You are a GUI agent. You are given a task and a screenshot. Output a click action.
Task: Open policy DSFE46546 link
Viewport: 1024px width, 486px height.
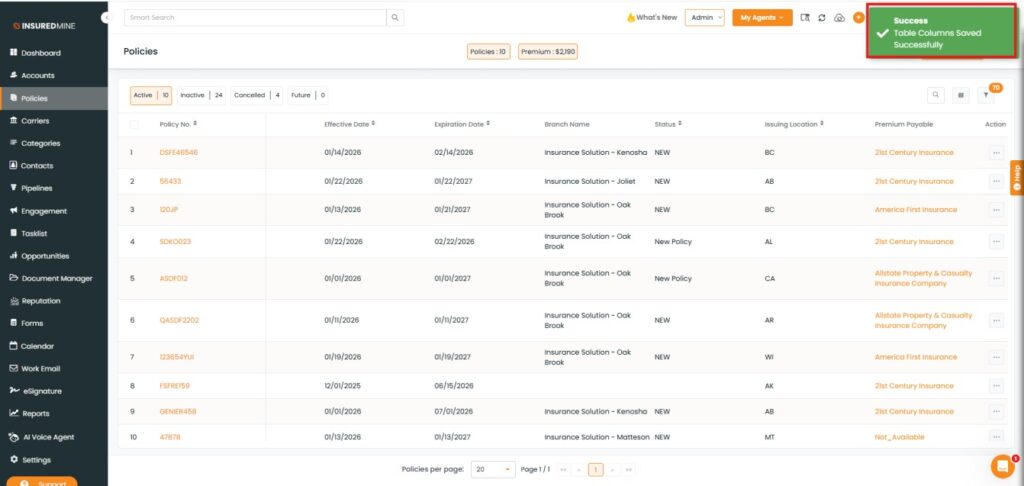coord(179,153)
